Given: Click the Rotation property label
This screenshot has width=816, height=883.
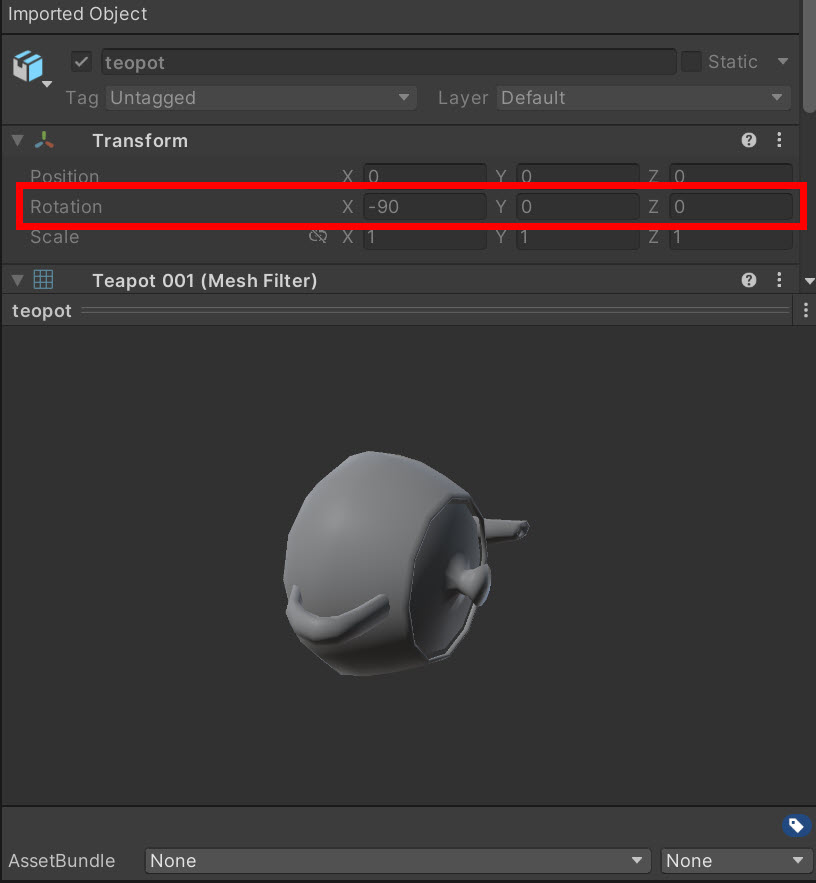Looking at the screenshot, I should click(66, 207).
